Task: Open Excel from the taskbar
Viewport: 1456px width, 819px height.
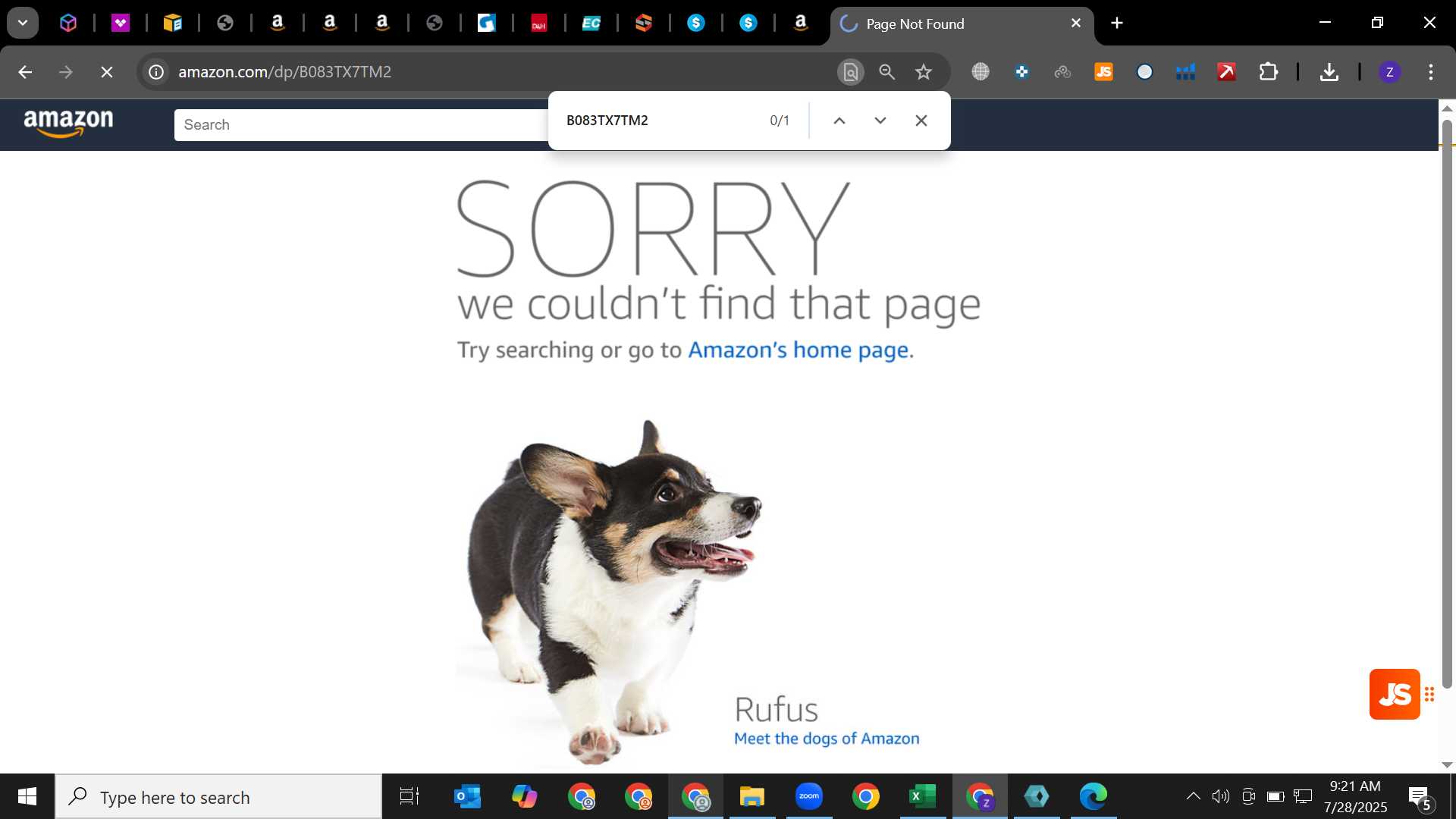Action: click(922, 796)
